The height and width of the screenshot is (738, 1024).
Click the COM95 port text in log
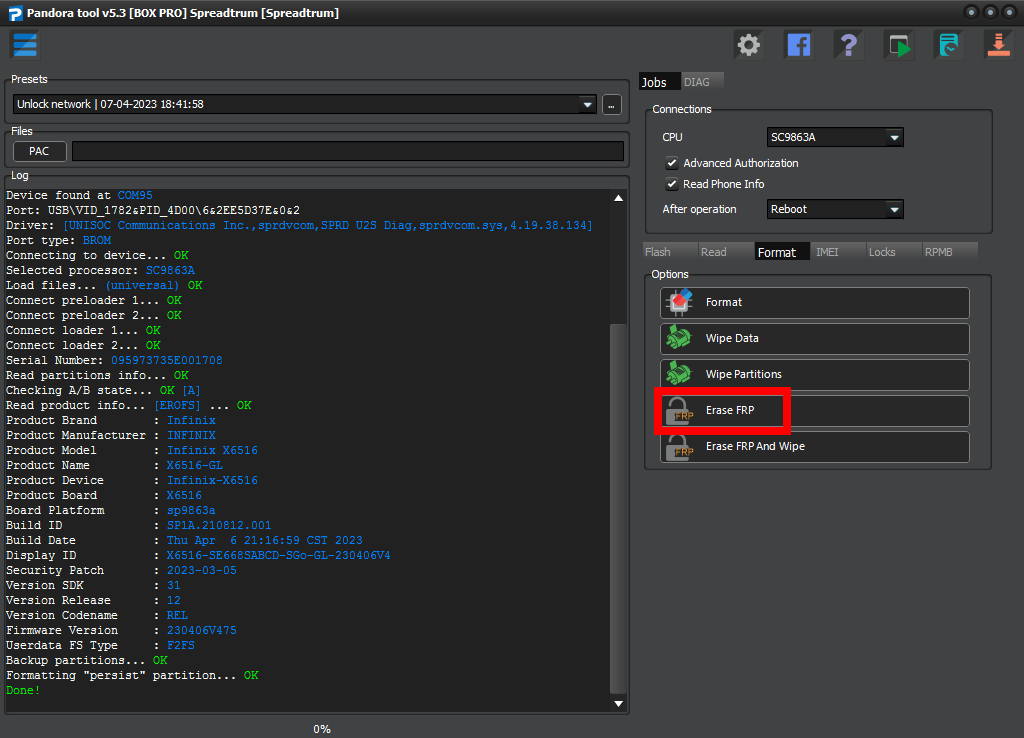(135, 195)
